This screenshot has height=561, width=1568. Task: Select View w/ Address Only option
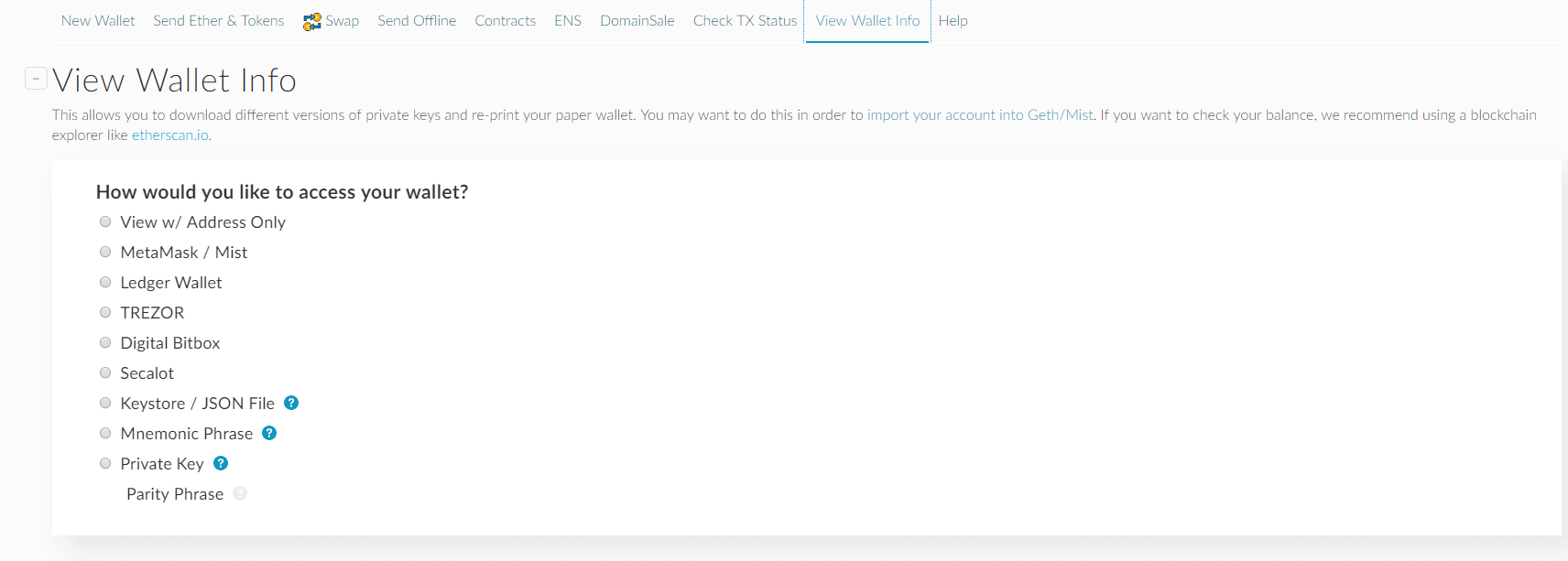click(105, 221)
